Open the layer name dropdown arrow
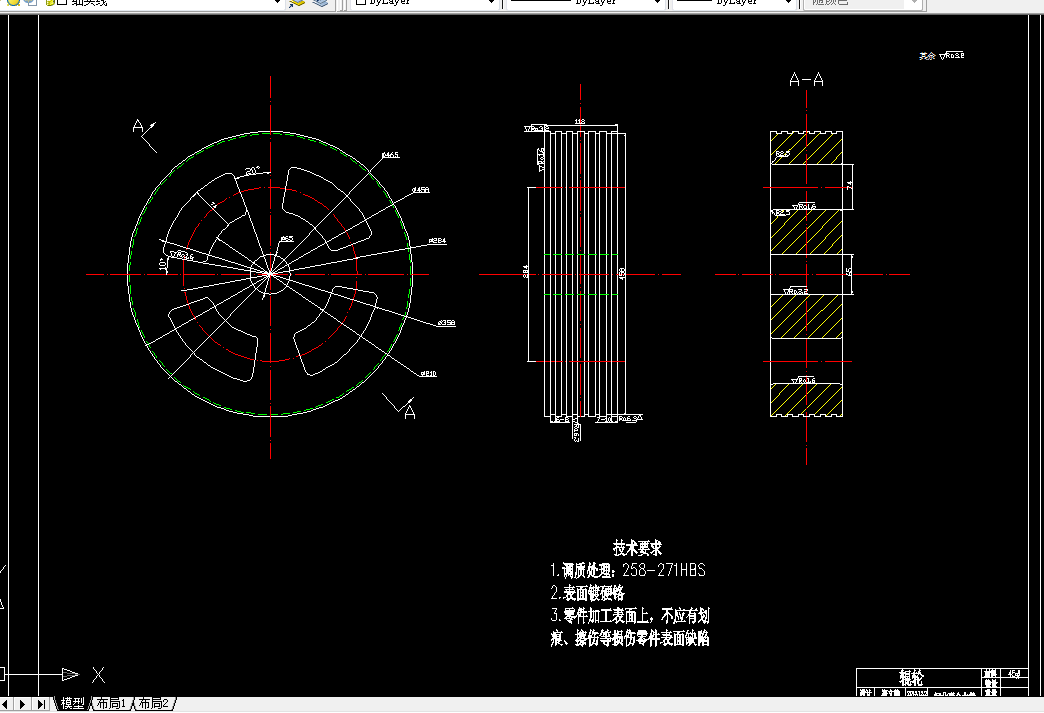Image resolution: width=1044 pixels, height=713 pixels. (278, 3)
